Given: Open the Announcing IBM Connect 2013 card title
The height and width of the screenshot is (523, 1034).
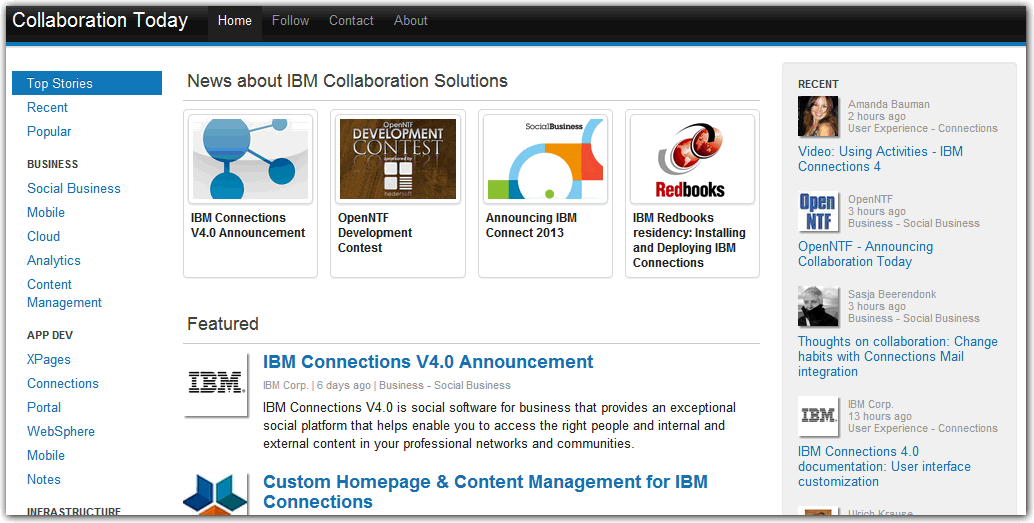Looking at the screenshot, I should [532, 225].
